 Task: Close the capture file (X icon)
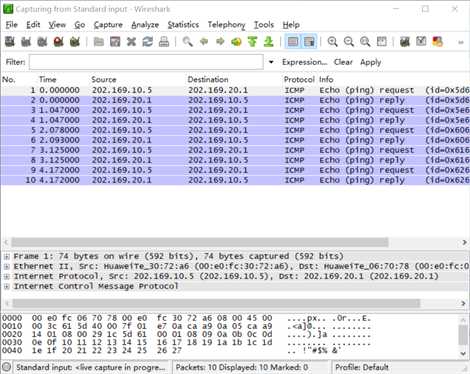131,42
